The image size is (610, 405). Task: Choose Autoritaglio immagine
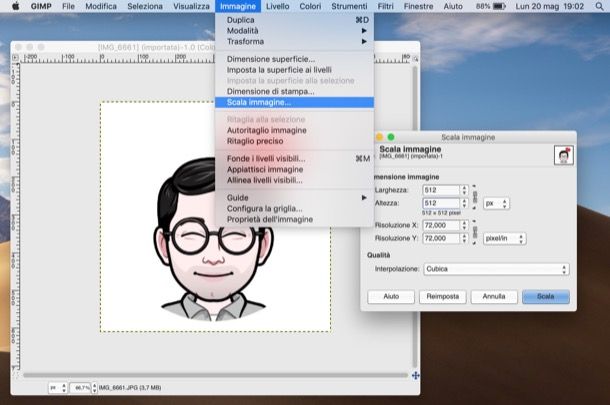click(294, 130)
